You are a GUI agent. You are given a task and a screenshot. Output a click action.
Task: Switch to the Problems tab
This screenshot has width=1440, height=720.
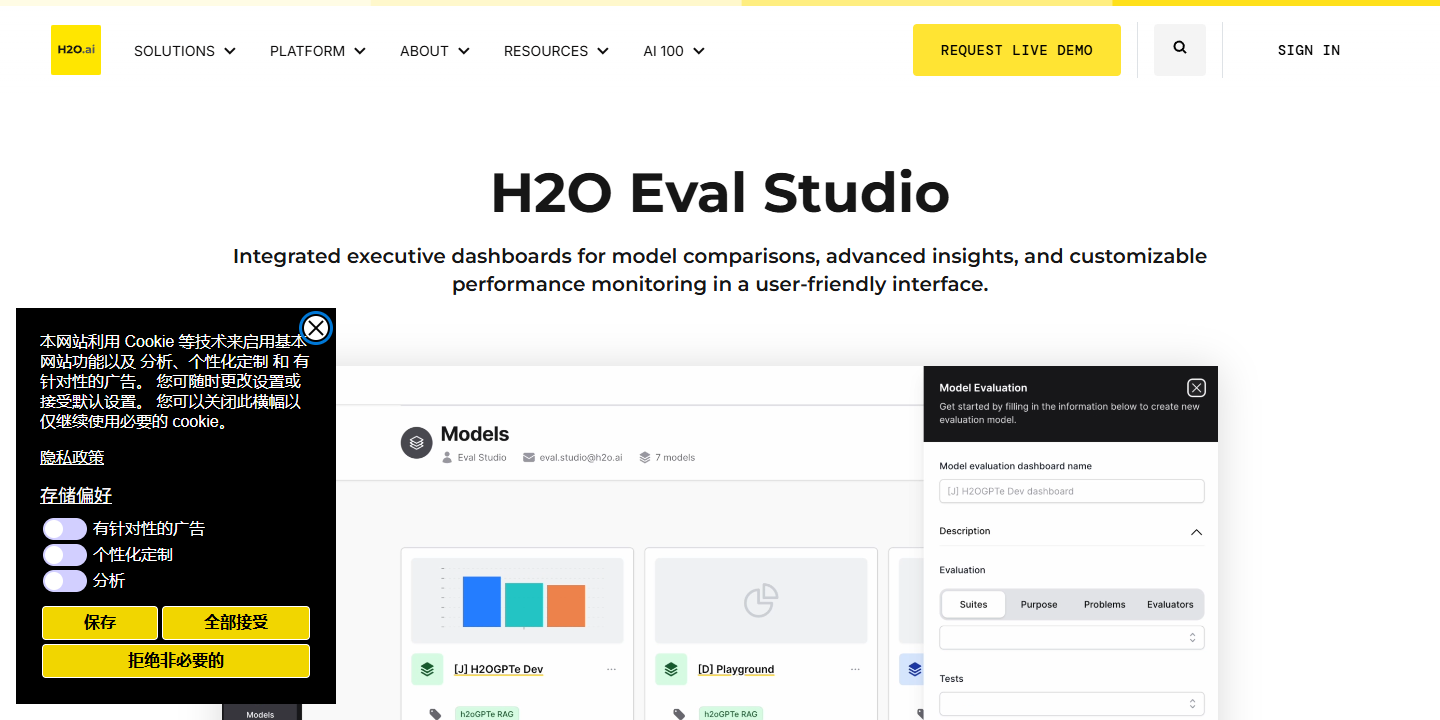(1105, 605)
